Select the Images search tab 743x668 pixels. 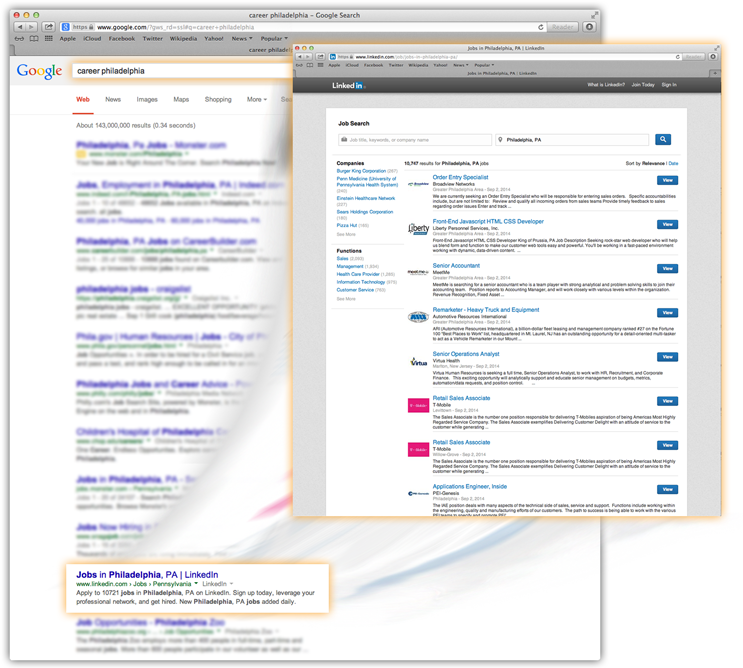click(x=147, y=99)
